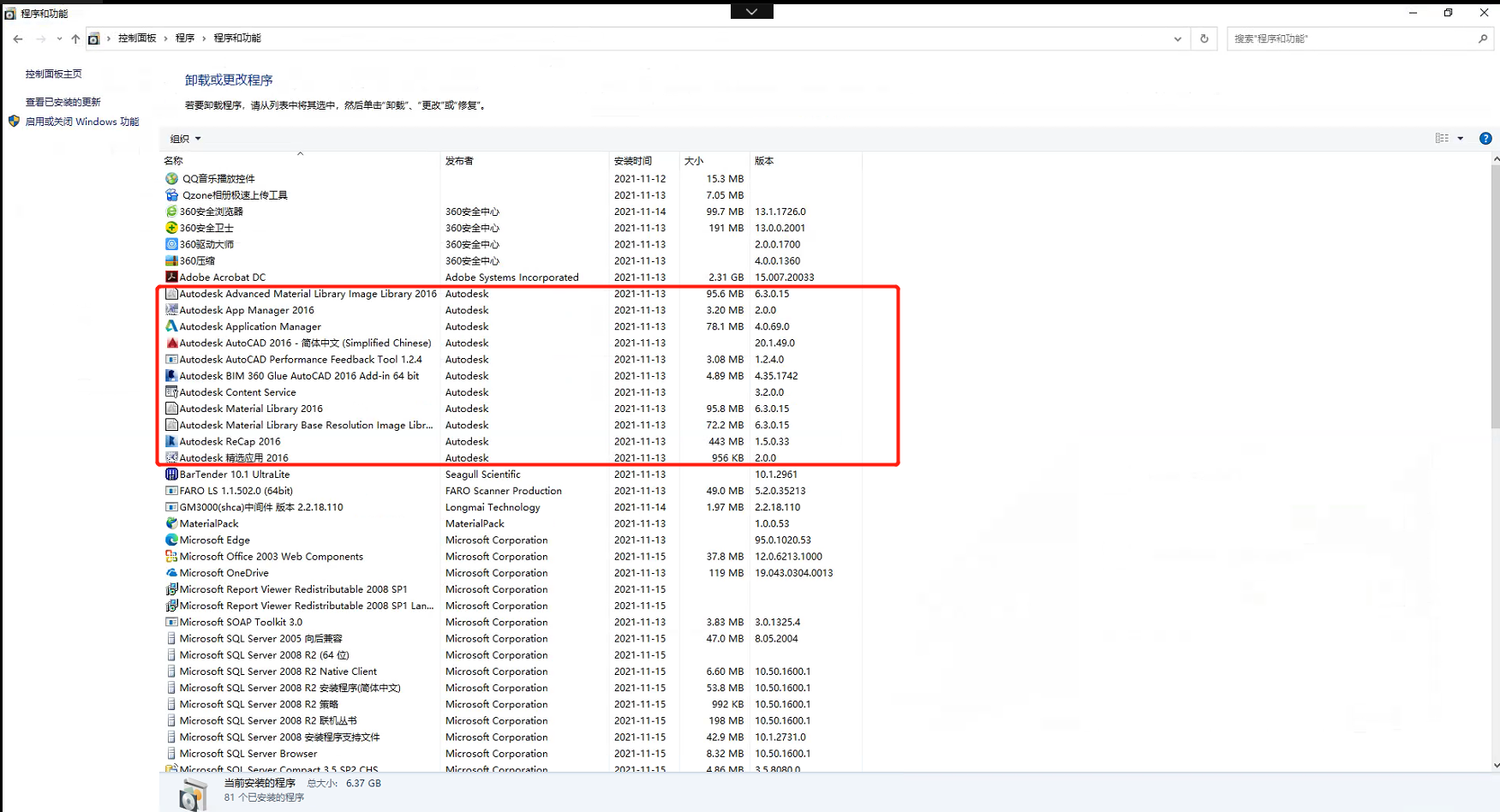Open the 控制面板主页 link
1500x812 pixels.
(54, 75)
